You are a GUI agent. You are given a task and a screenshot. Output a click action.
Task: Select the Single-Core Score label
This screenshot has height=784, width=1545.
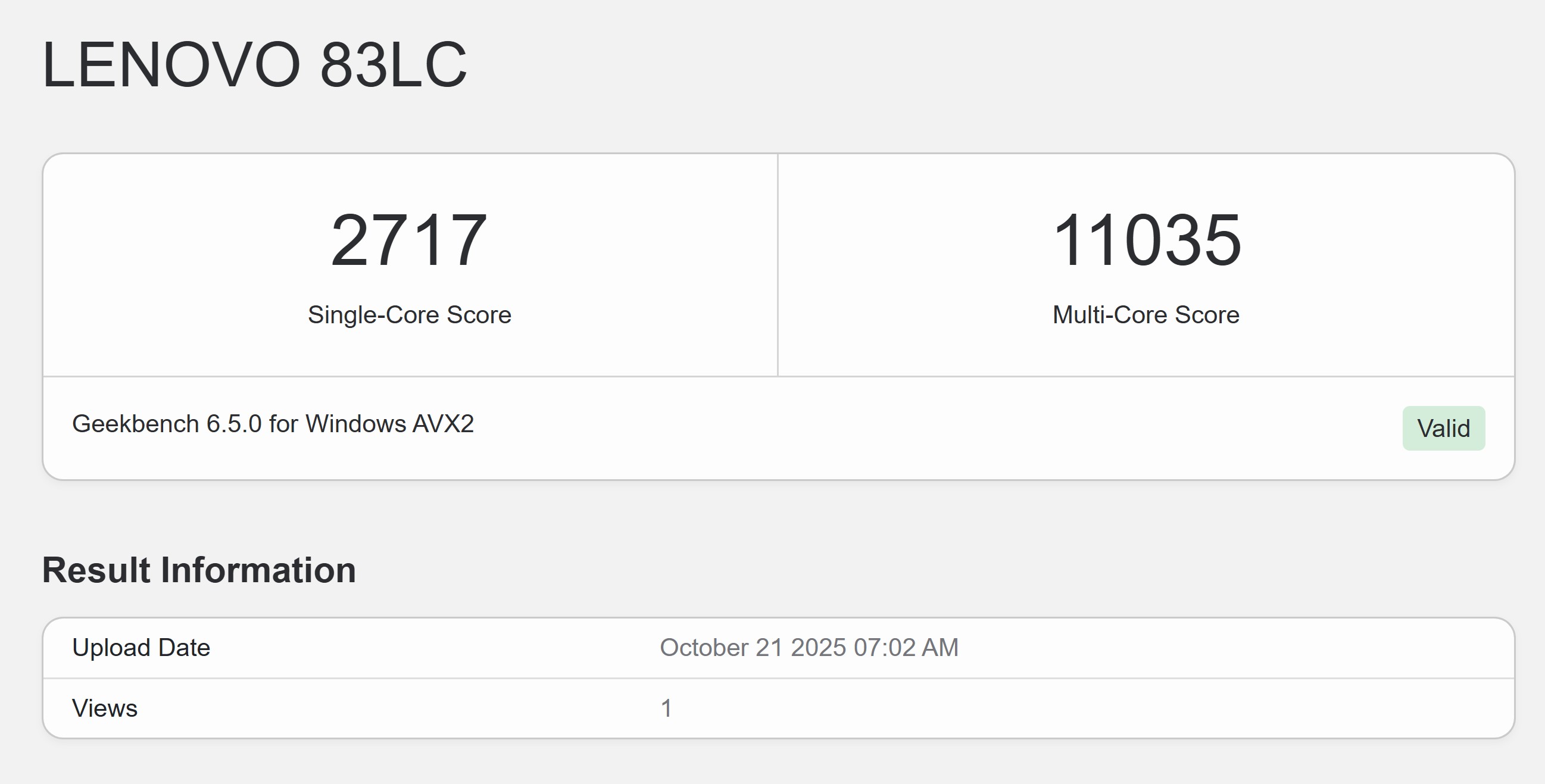409,315
